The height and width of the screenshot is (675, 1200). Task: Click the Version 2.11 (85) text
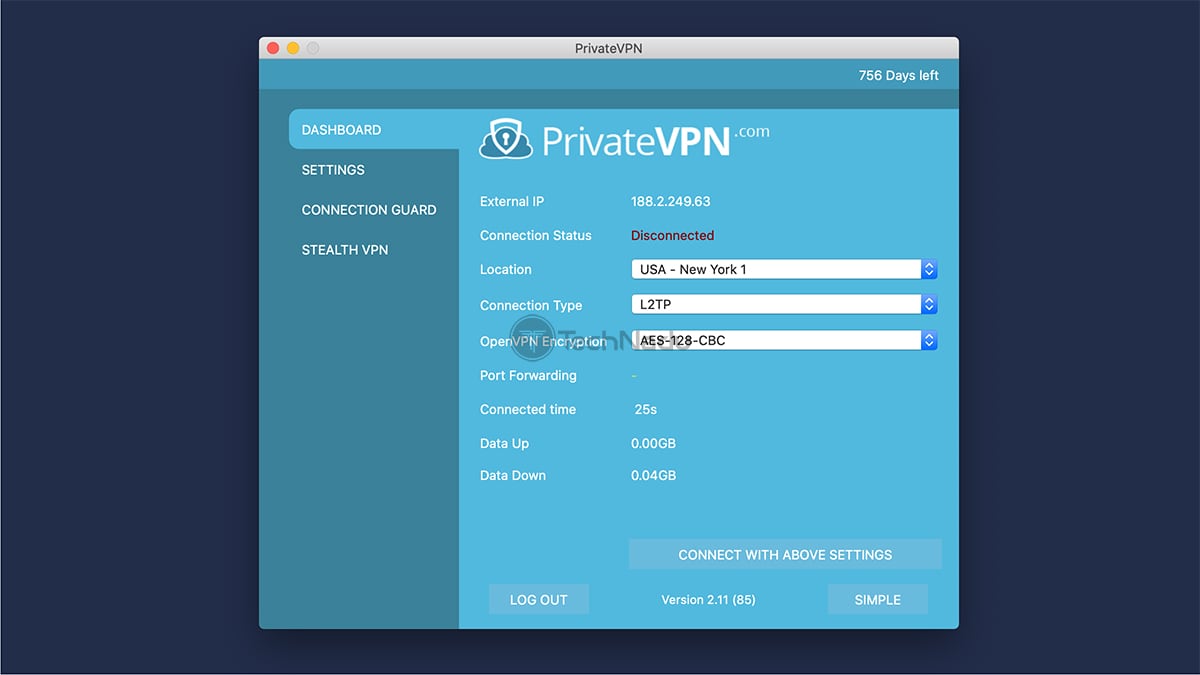(x=708, y=600)
